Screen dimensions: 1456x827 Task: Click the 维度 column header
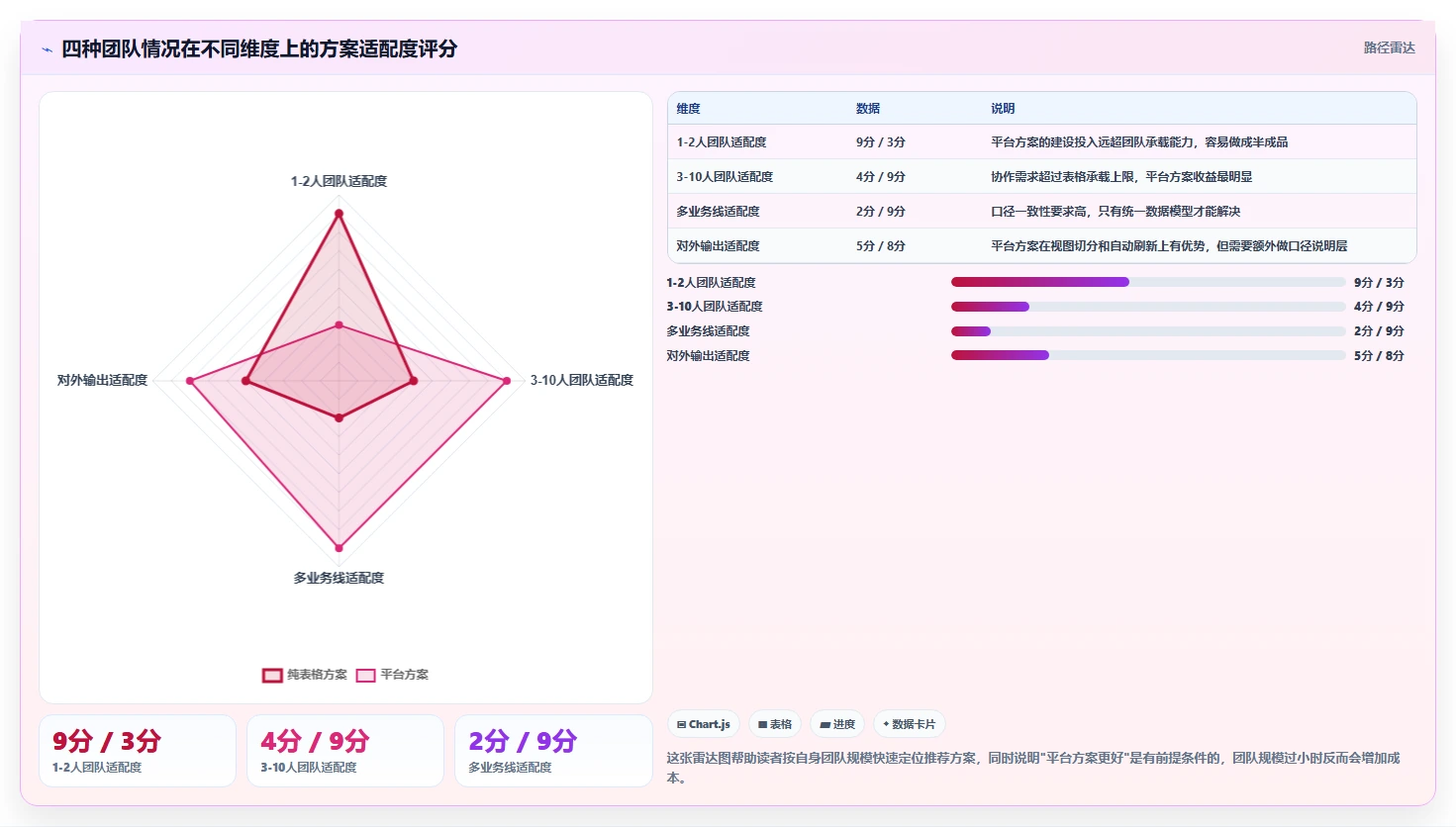pos(689,109)
